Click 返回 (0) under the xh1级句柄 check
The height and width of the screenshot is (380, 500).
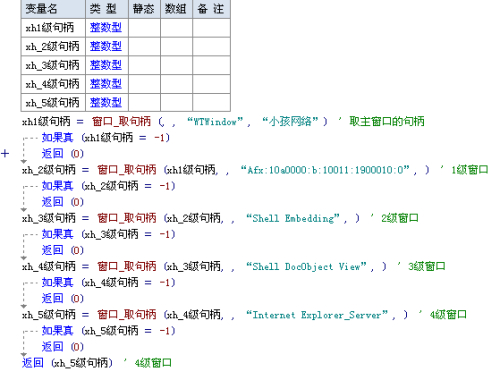coord(63,154)
